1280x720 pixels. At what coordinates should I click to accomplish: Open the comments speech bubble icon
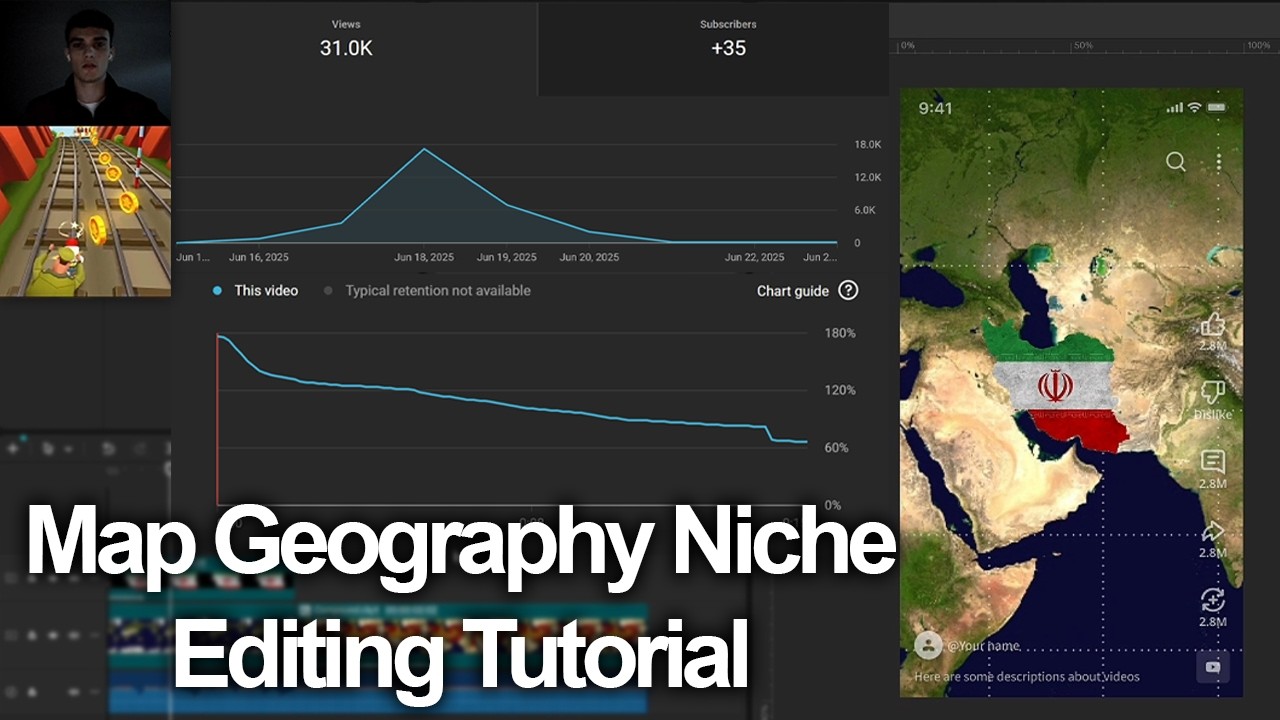(1213, 461)
